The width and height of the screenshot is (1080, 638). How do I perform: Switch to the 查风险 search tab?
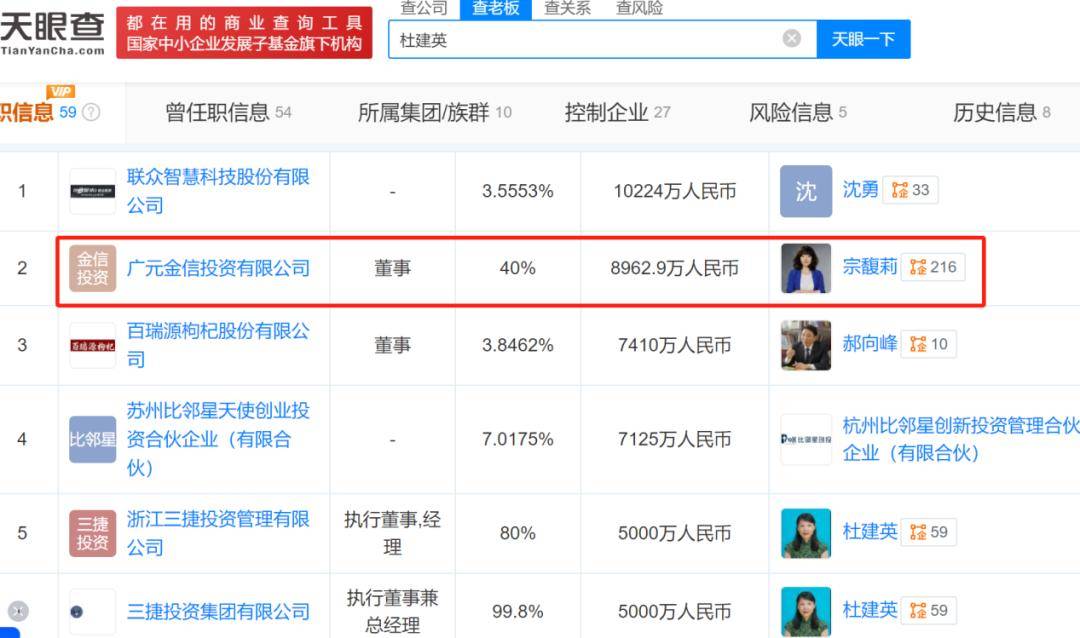[642, 10]
